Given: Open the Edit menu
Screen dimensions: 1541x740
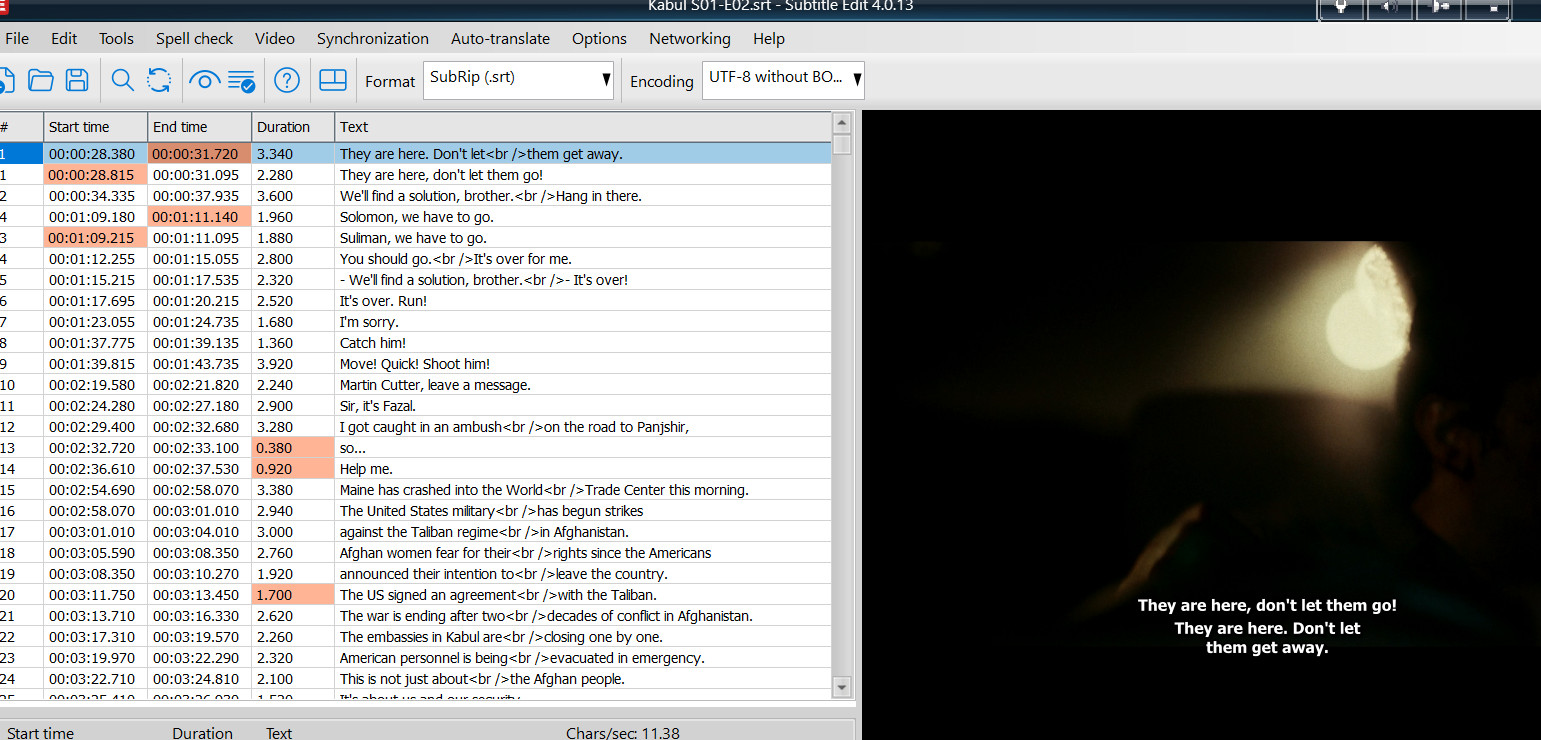Looking at the screenshot, I should click(64, 38).
